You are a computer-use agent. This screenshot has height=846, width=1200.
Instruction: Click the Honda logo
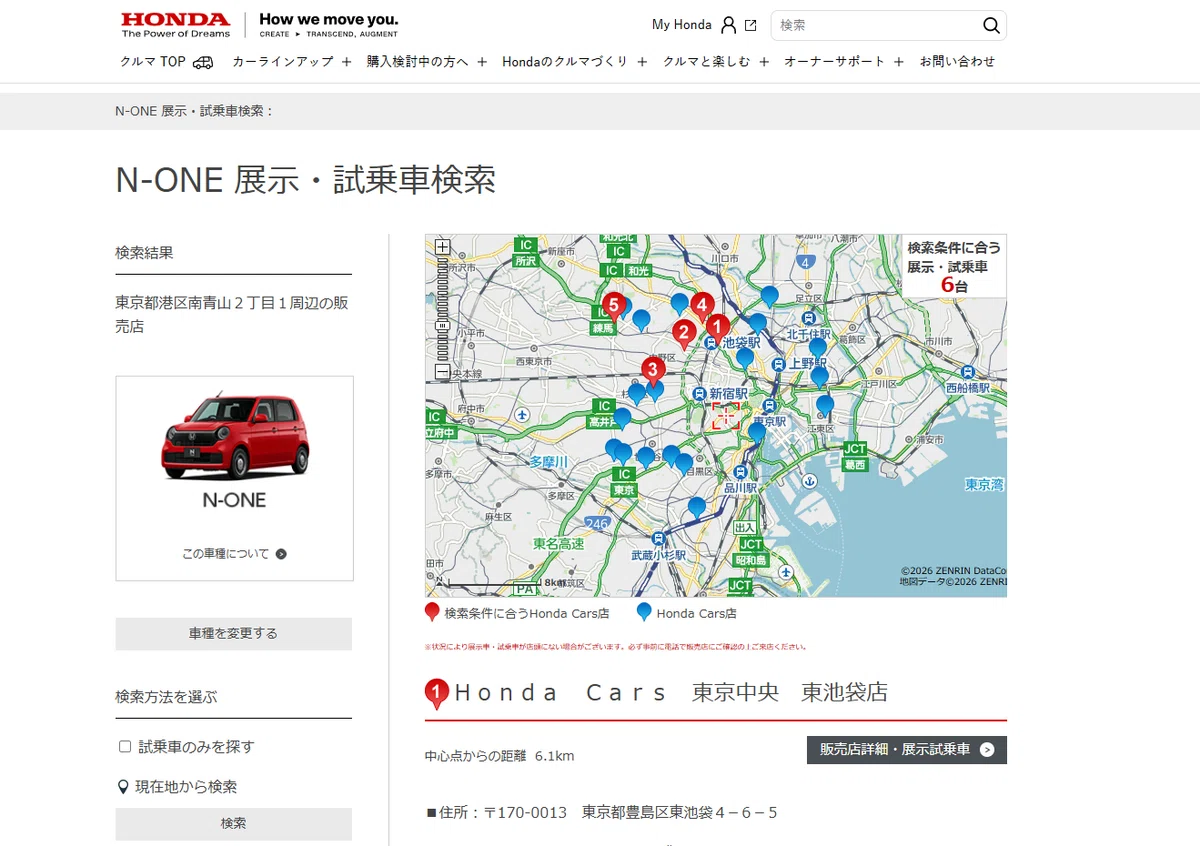(x=175, y=24)
